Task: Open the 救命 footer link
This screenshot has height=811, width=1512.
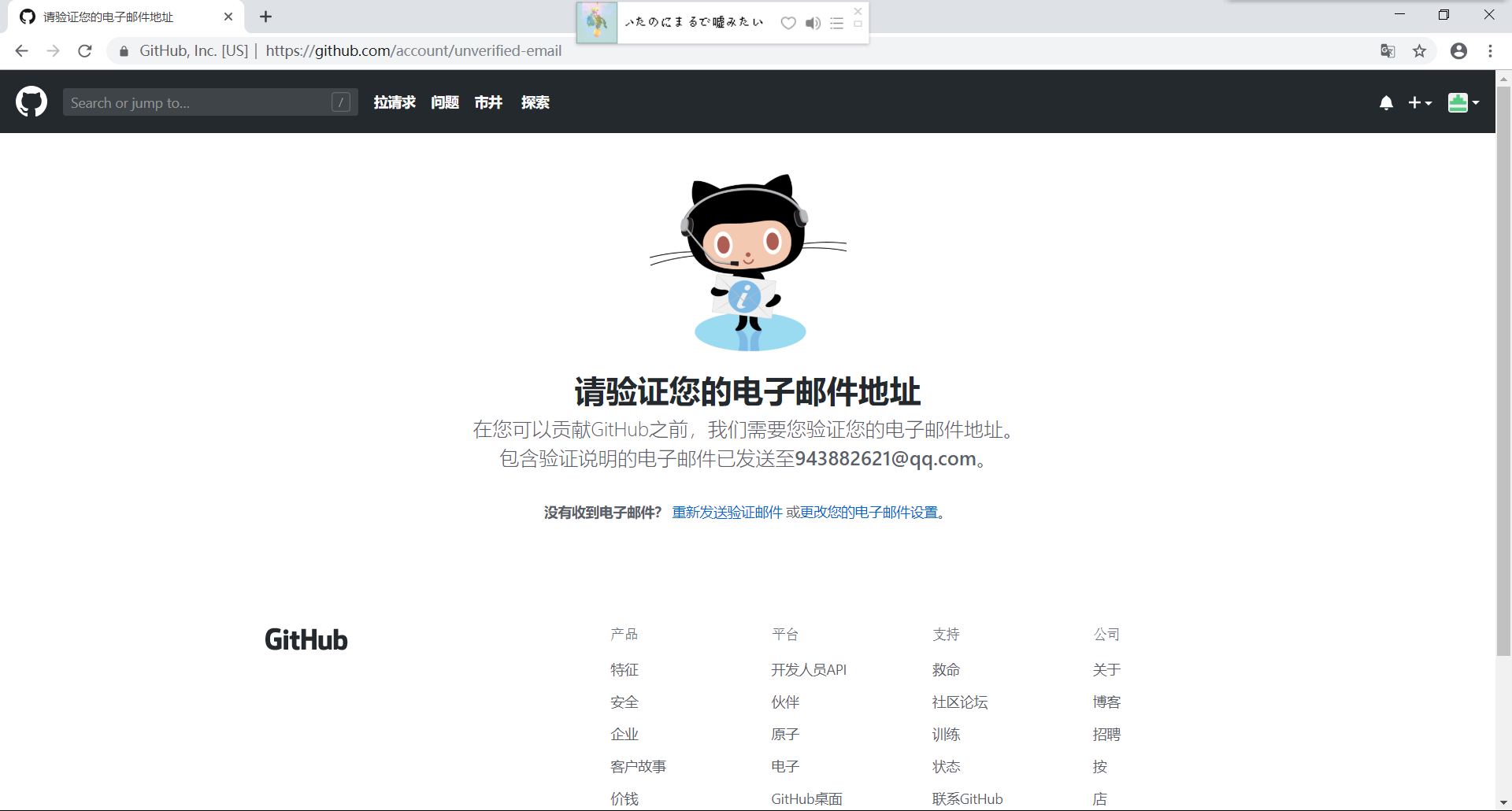Action: pyautogui.click(x=946, y=669)
